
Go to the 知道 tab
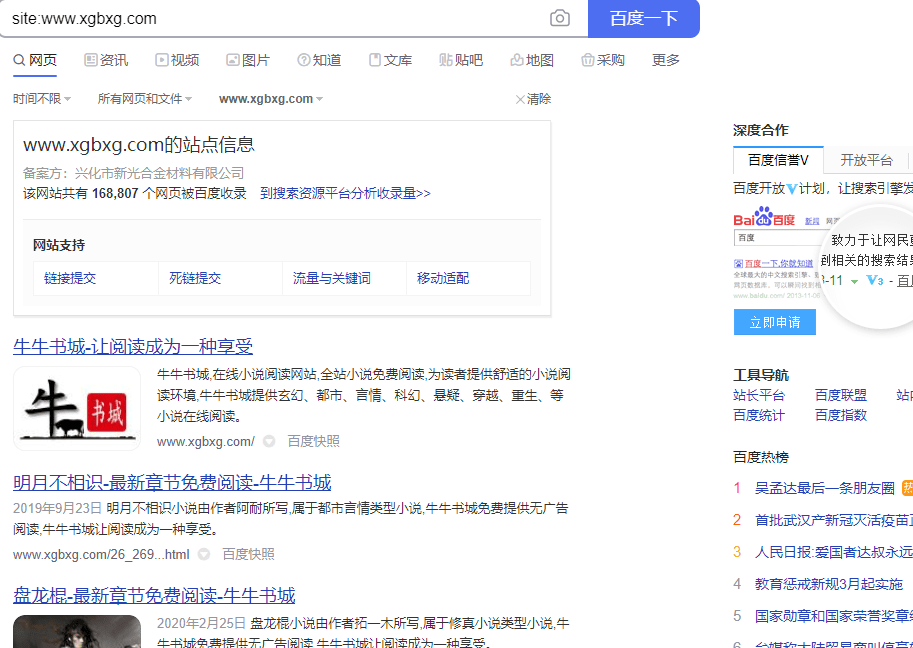(x=319, y=60)
